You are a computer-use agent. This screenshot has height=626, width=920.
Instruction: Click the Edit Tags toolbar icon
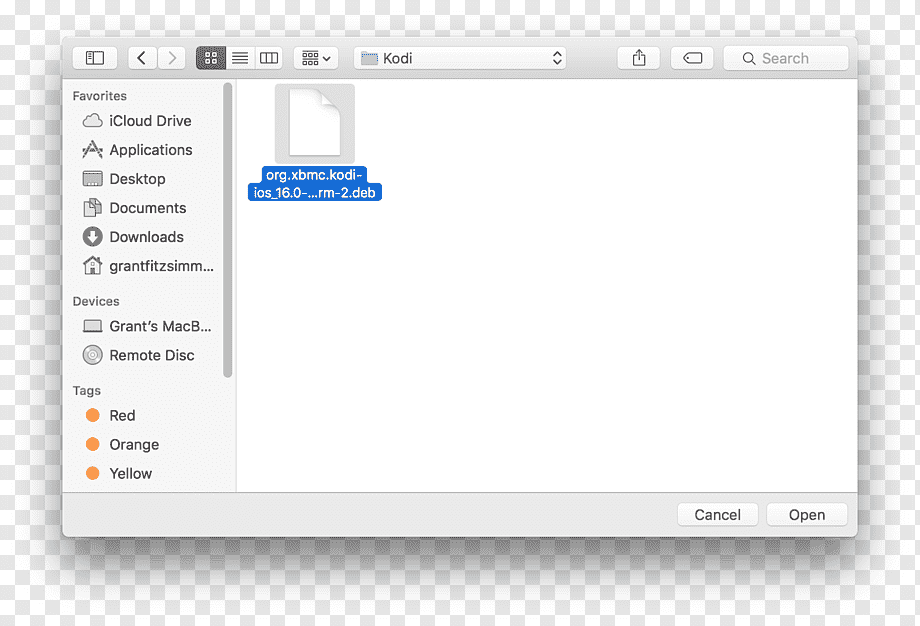click(692, 58)
